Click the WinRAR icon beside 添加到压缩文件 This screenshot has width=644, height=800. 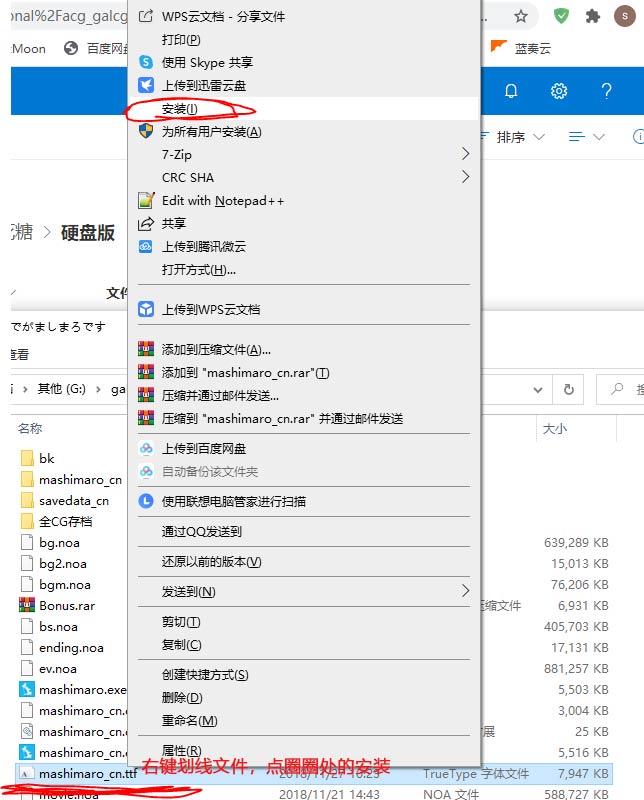pyautogui.click(x=146, y=349)
